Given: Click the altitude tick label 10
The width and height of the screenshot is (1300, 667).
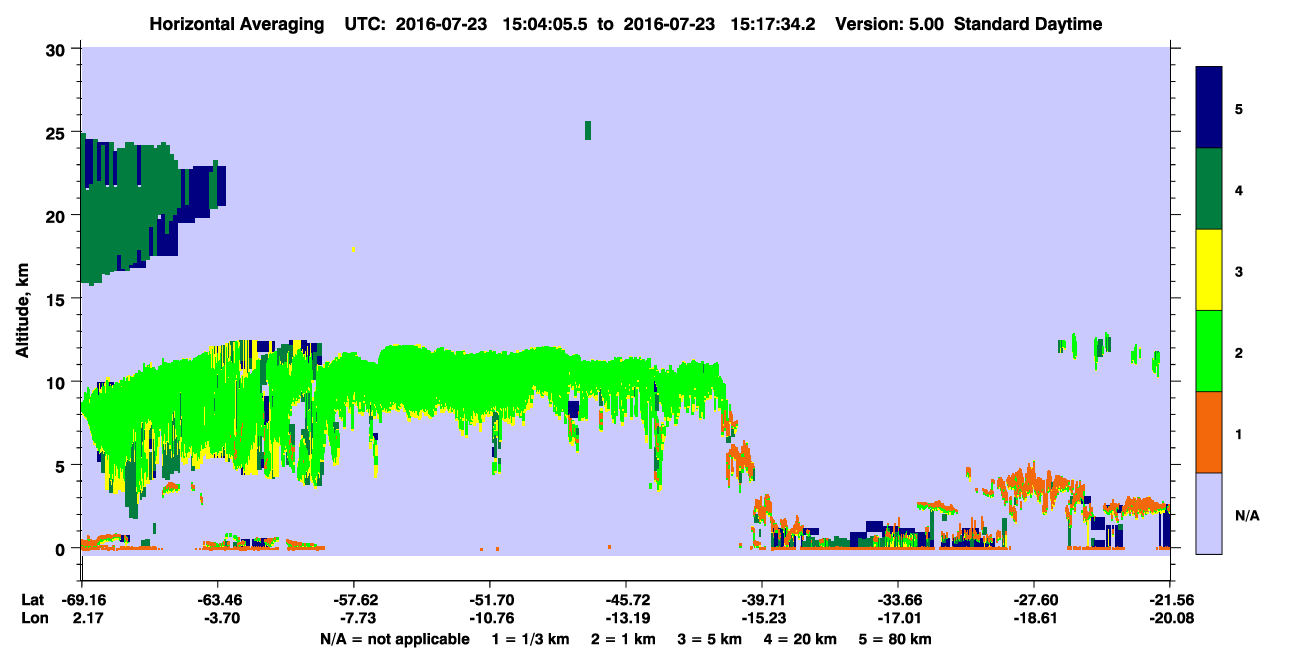Looking at the screenshot, I should click(x=58, y=382).
